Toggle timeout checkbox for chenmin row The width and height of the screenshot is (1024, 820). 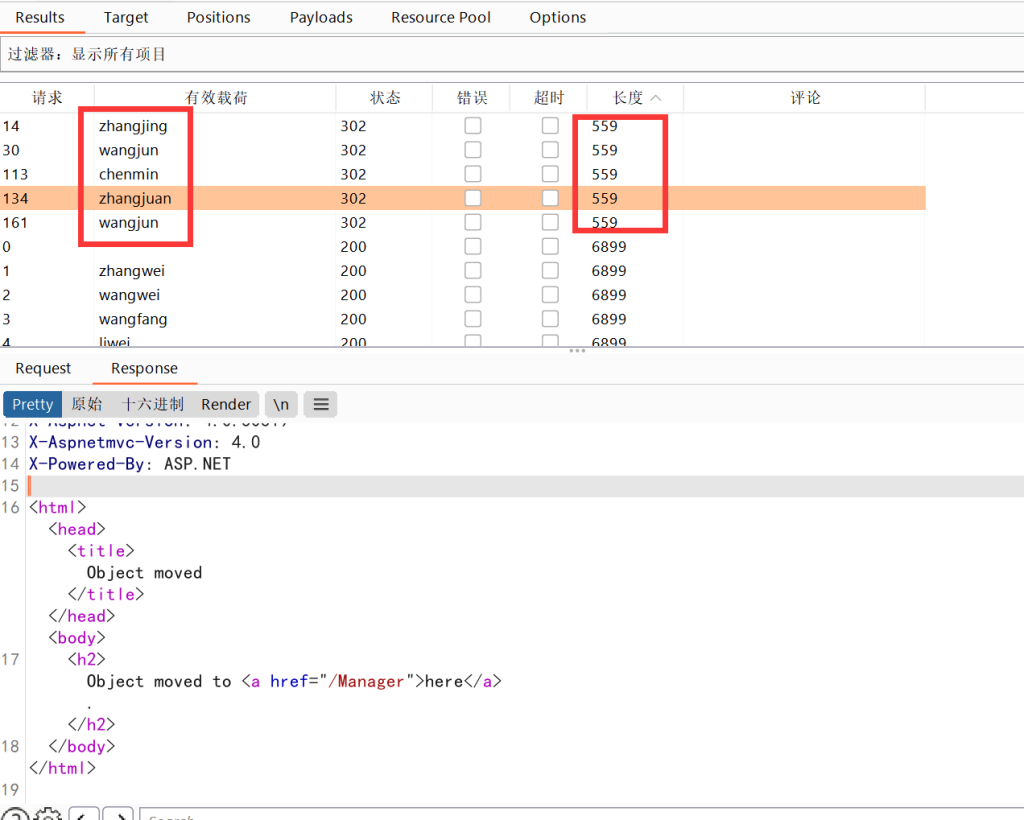pos(550,174)
